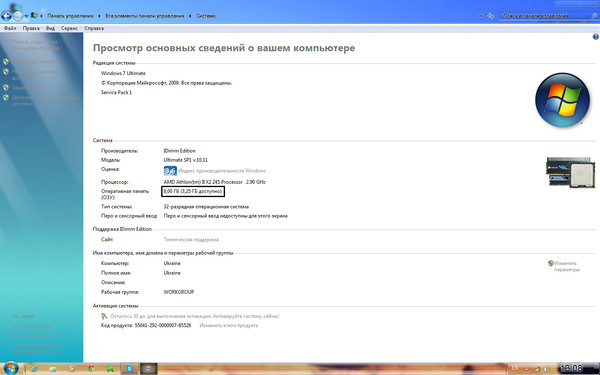Click shield icon beside advanced settings link
The height and width of the screenshot is (375, 600).
click(6, 98)
